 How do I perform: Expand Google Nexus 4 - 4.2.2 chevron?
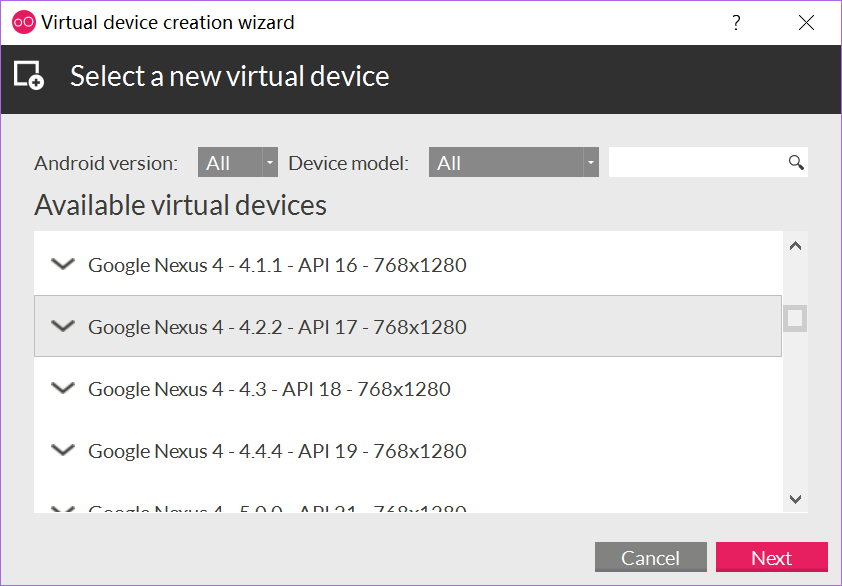(63, 326)
